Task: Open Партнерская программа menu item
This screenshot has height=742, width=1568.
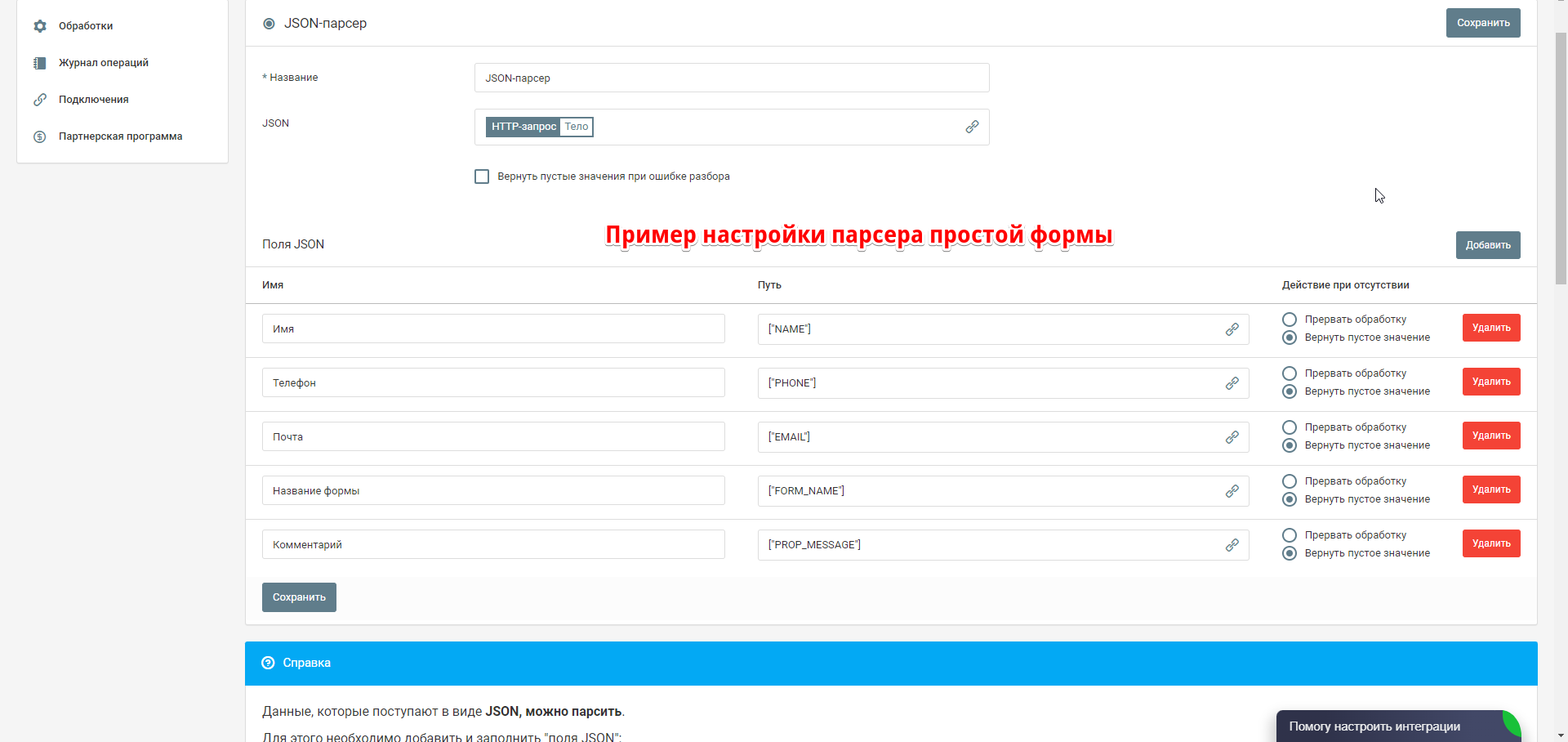Action: (120, 136)
